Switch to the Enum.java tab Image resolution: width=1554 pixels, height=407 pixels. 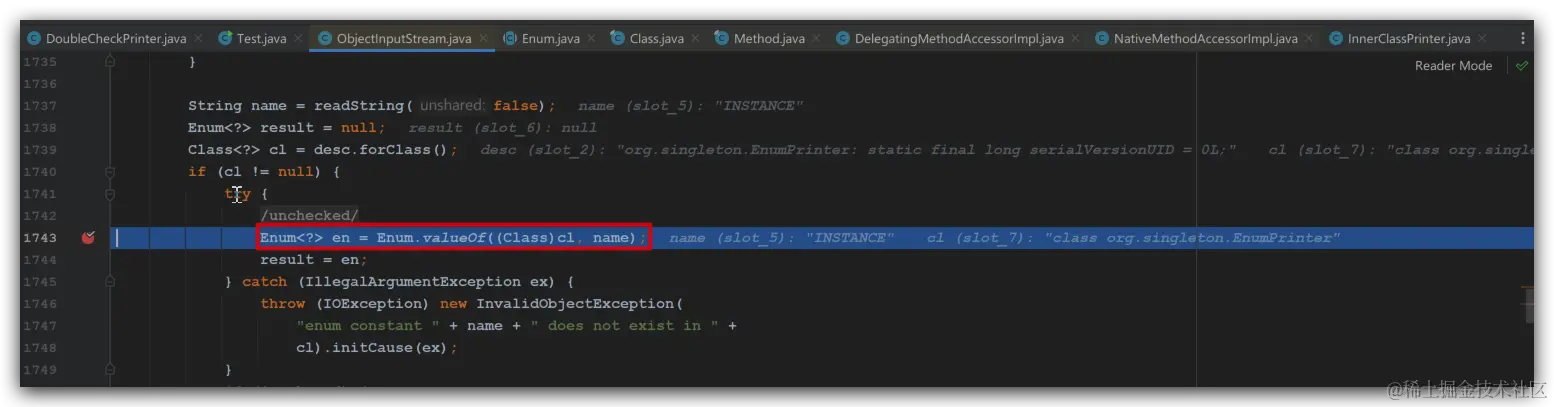[x=551, y=39]
